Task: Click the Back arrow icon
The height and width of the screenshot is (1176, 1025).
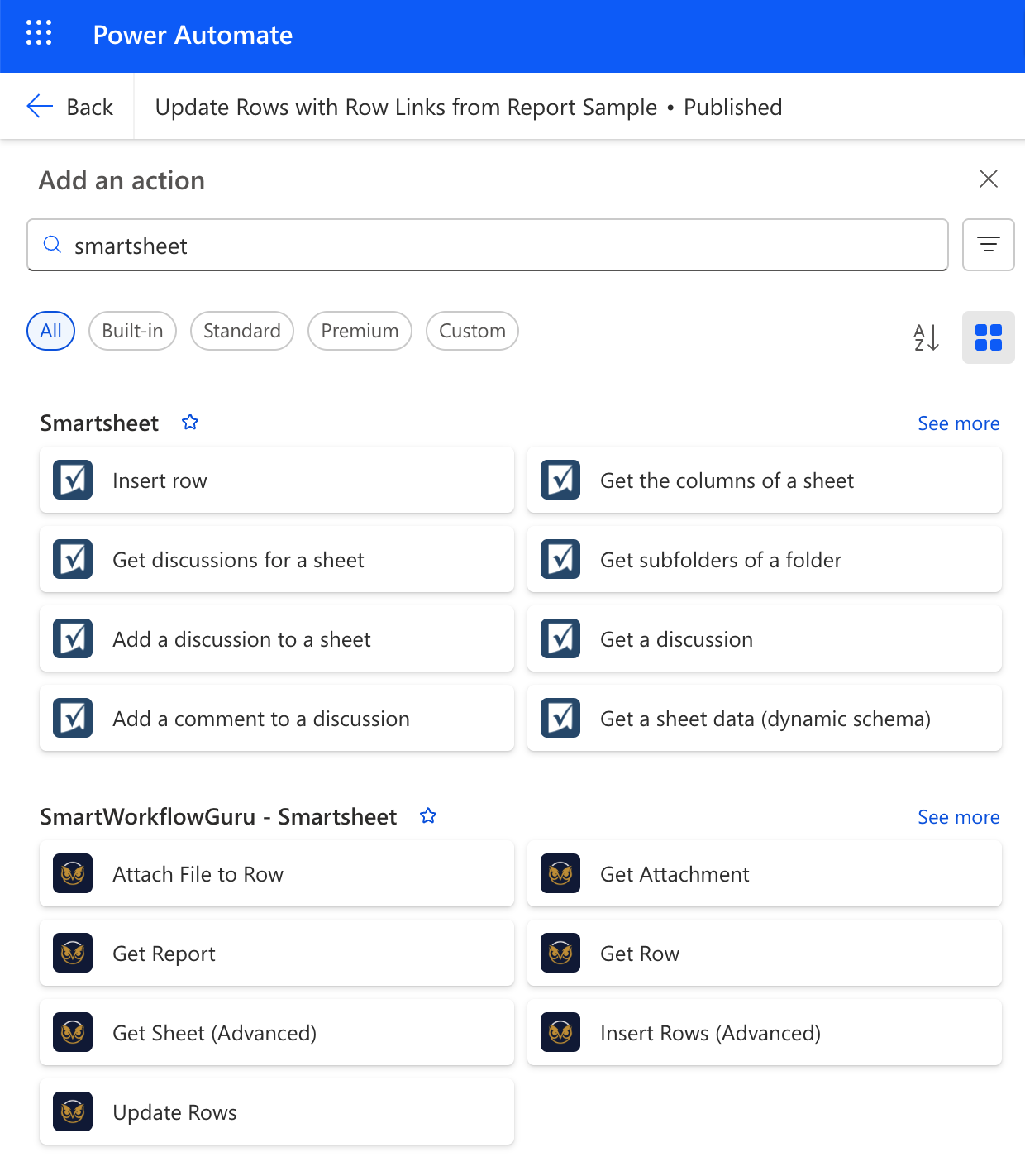Action: tap(40, 106)
